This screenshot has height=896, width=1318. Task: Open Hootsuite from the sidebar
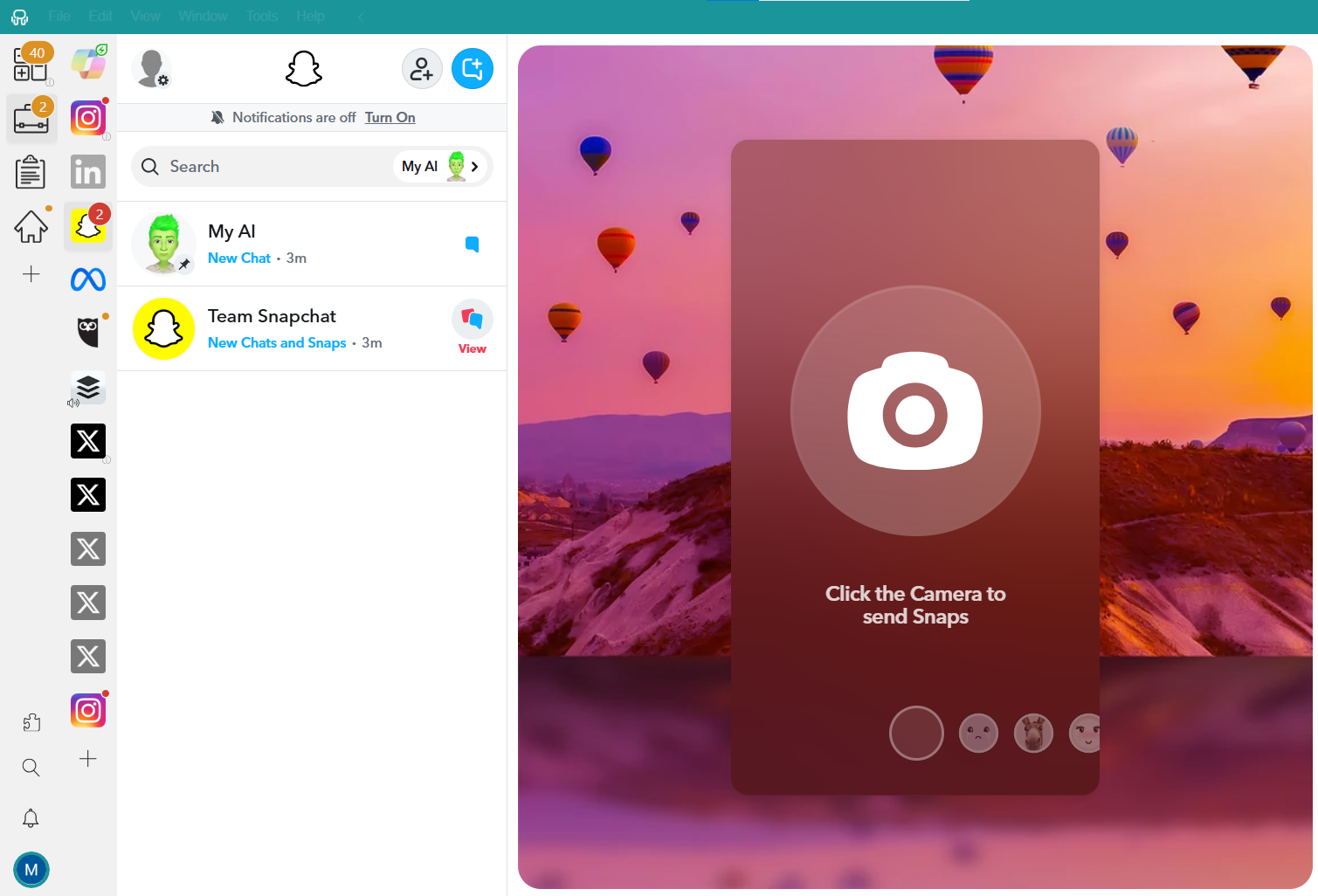pos(88,330)
